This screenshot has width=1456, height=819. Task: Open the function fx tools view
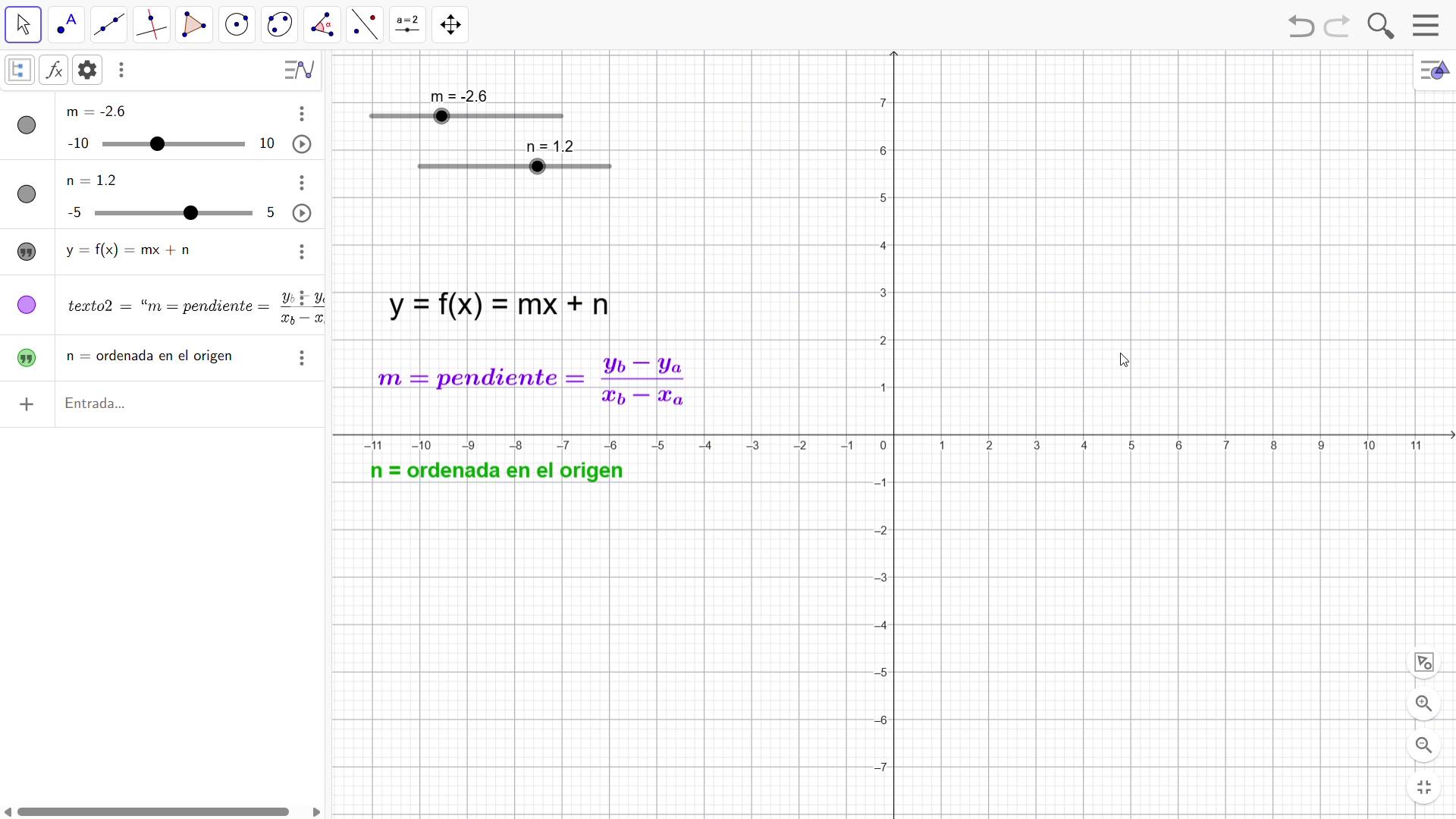pyautogui.click(x=54, y=71)
